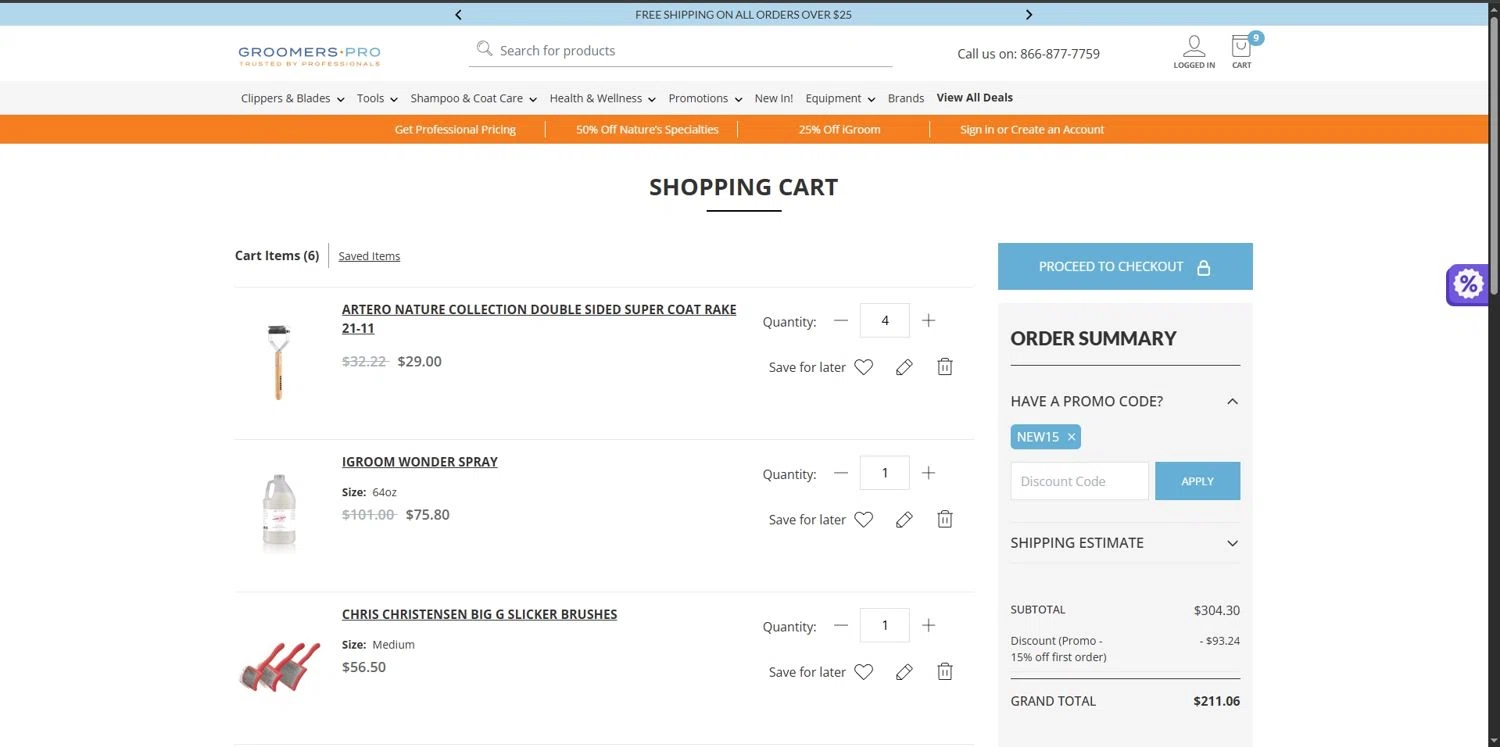
Task: Open Clippers & Blades menu
Action: click(x=292, y=98)
